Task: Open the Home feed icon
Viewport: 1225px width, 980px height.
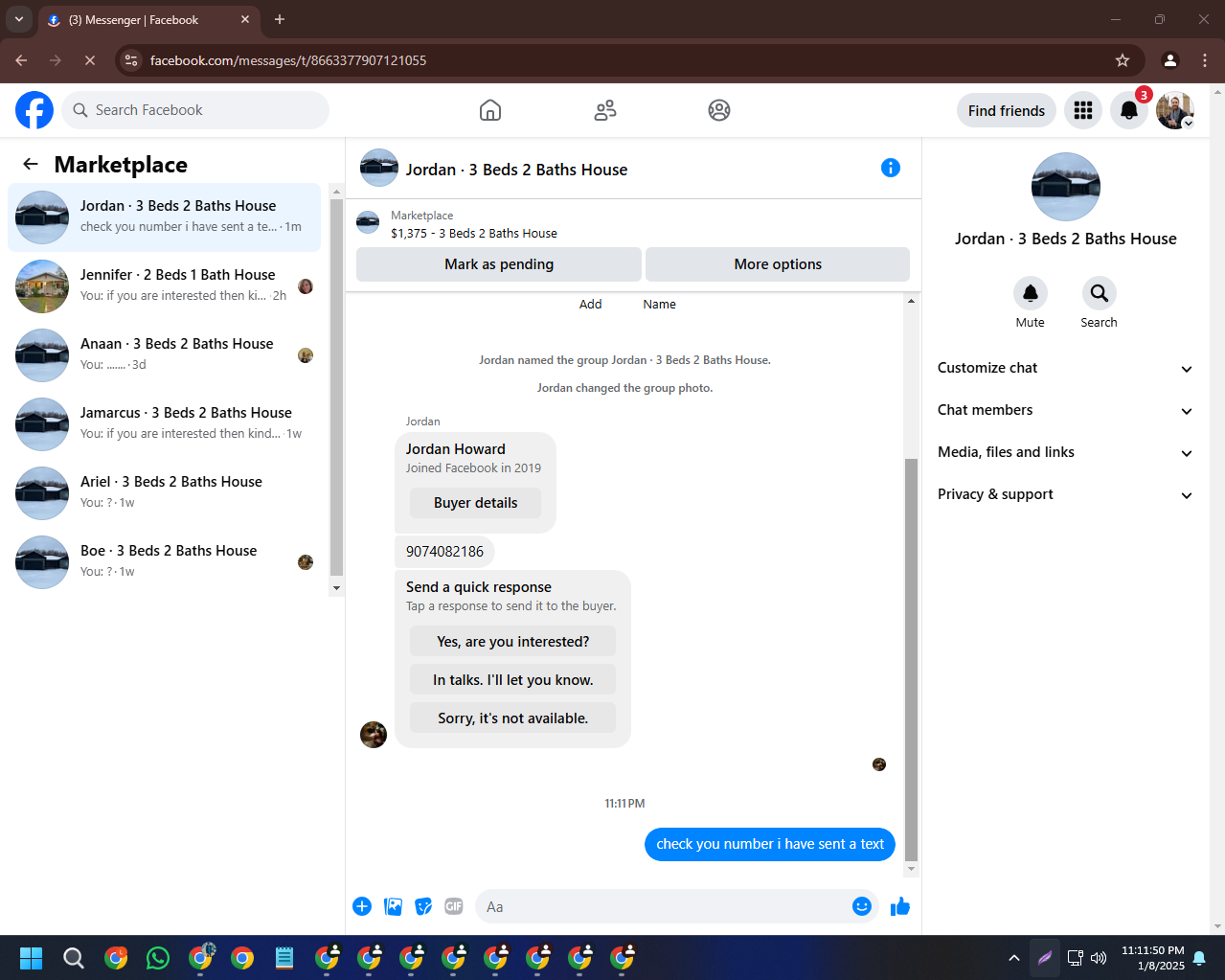Action: [490, 110]
